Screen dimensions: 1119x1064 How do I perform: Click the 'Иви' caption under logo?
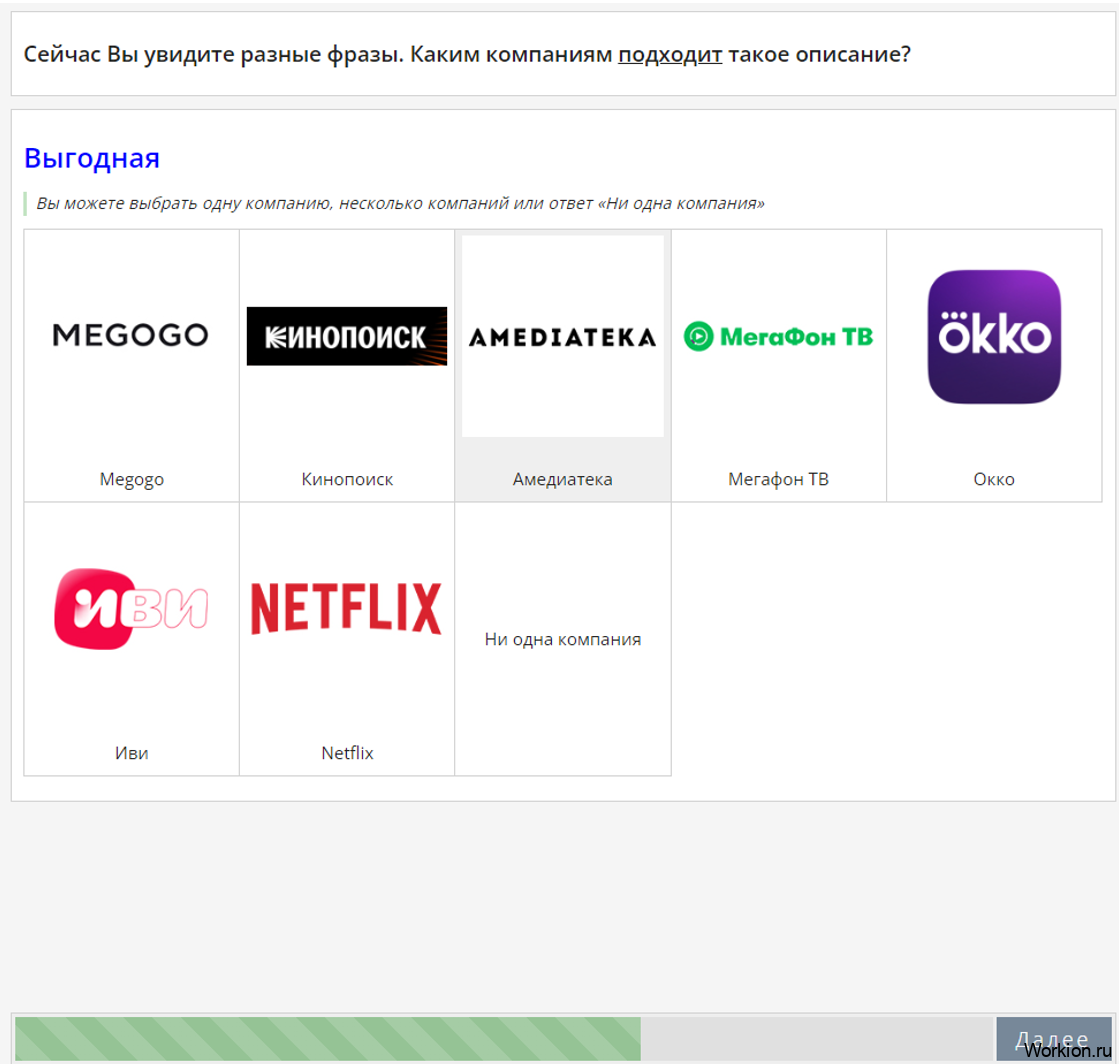(131, 753)
